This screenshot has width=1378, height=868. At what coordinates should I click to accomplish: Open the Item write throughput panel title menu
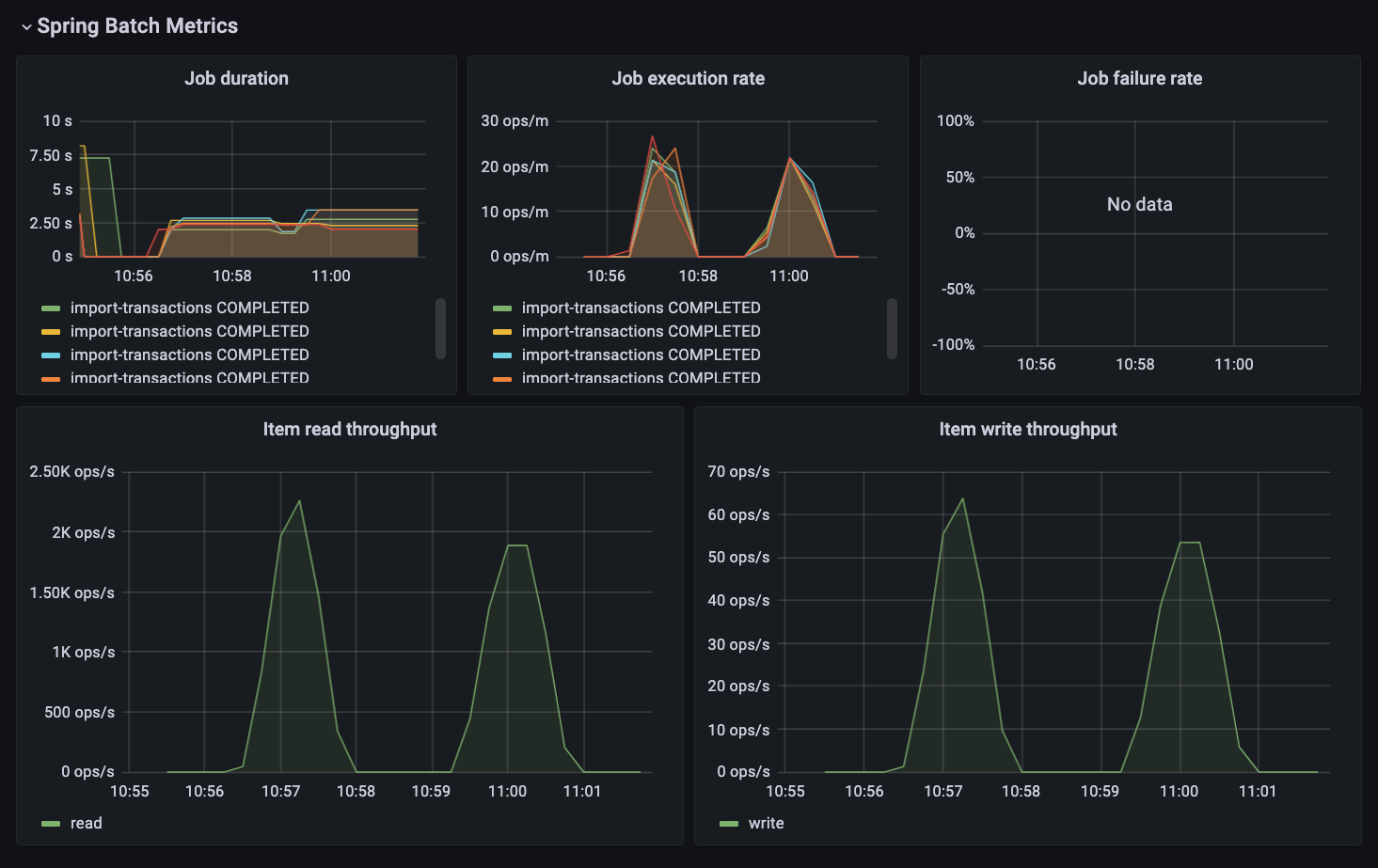1027,430
